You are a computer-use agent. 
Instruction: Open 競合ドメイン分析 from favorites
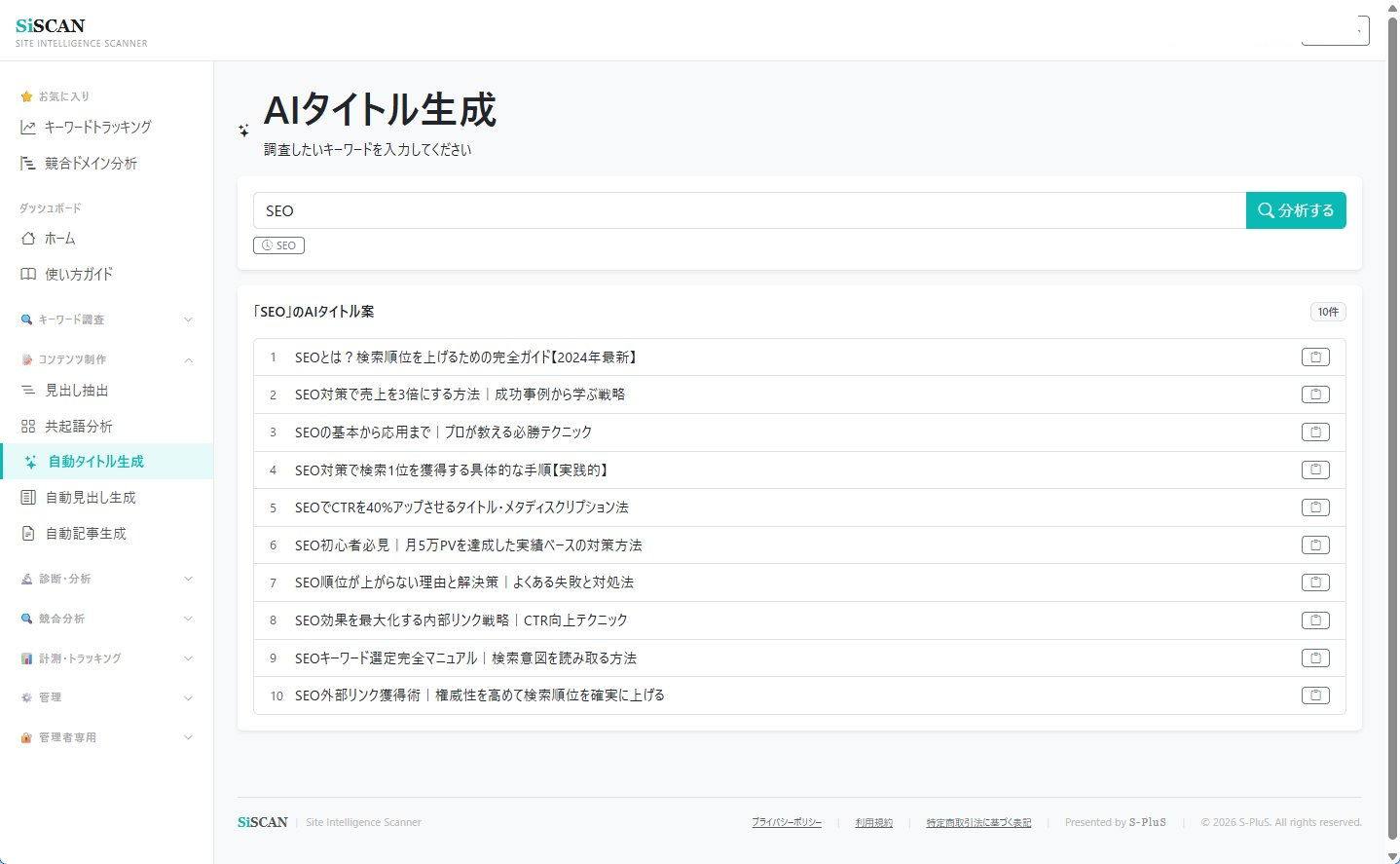click(x=107, y=164)
